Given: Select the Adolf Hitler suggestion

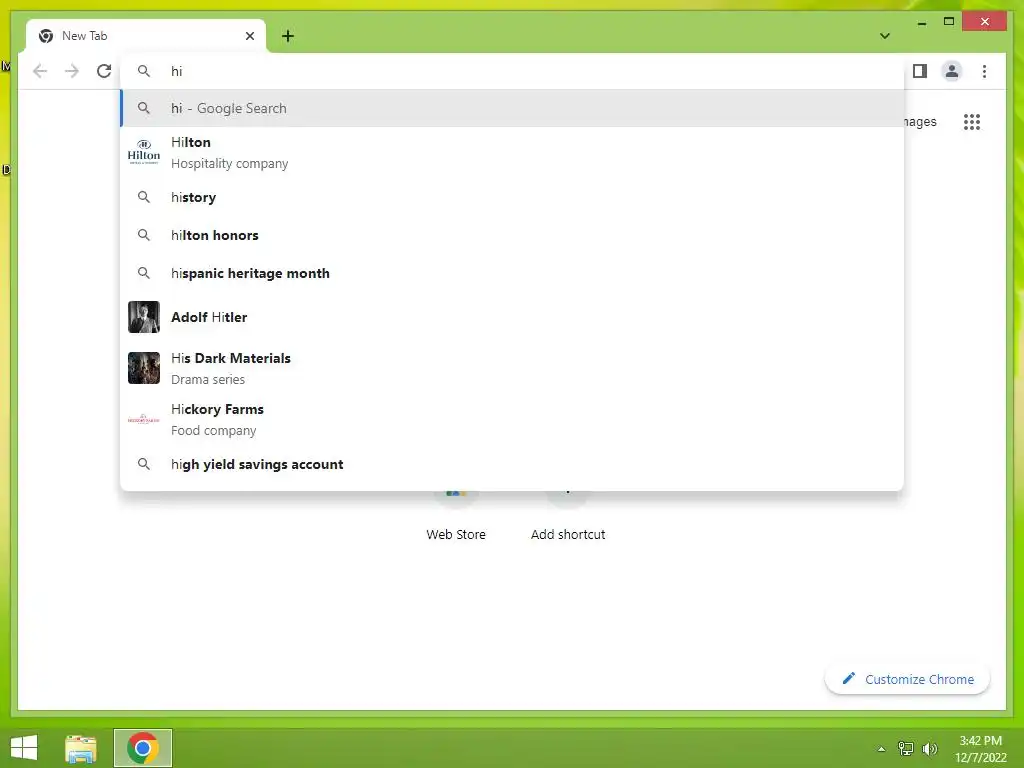Looking at the screenshot, I should click(512, 317).
